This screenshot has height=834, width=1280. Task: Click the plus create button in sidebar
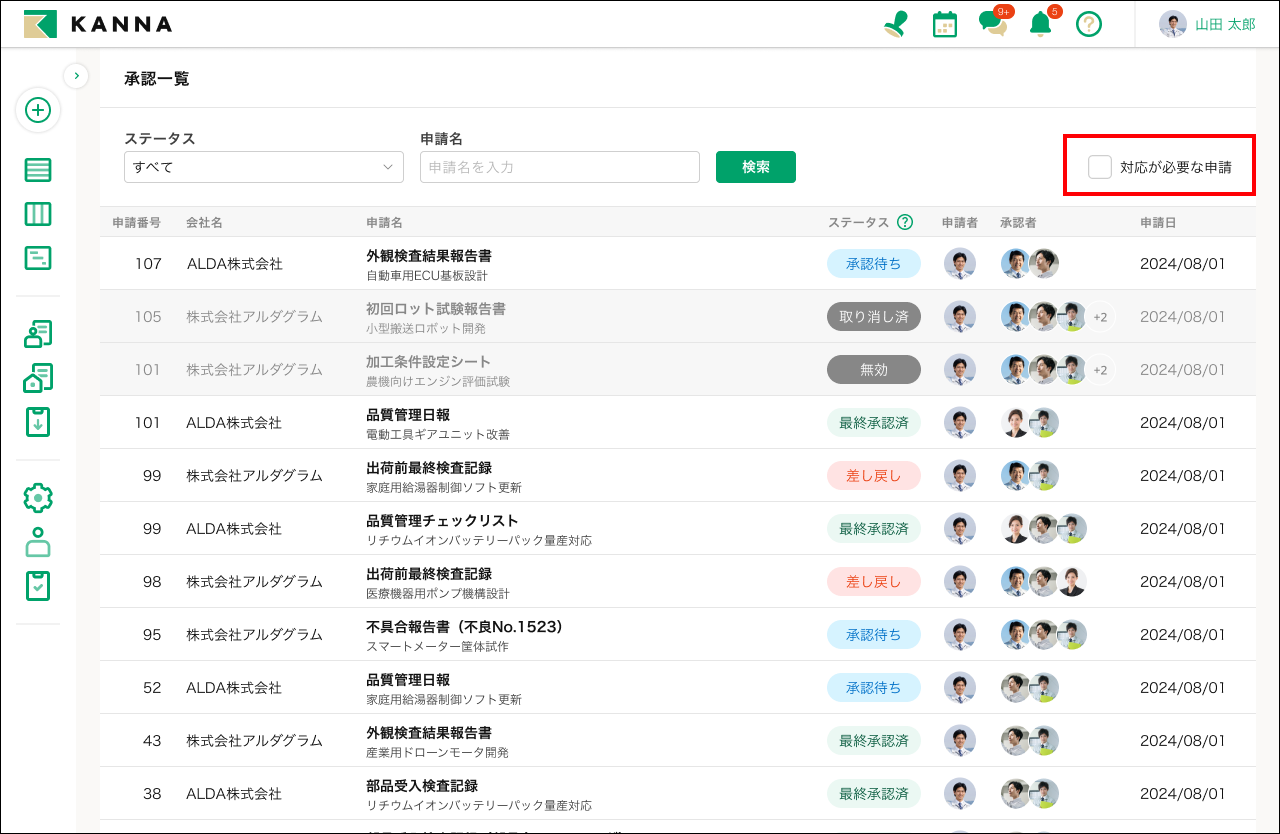point(38,110)
